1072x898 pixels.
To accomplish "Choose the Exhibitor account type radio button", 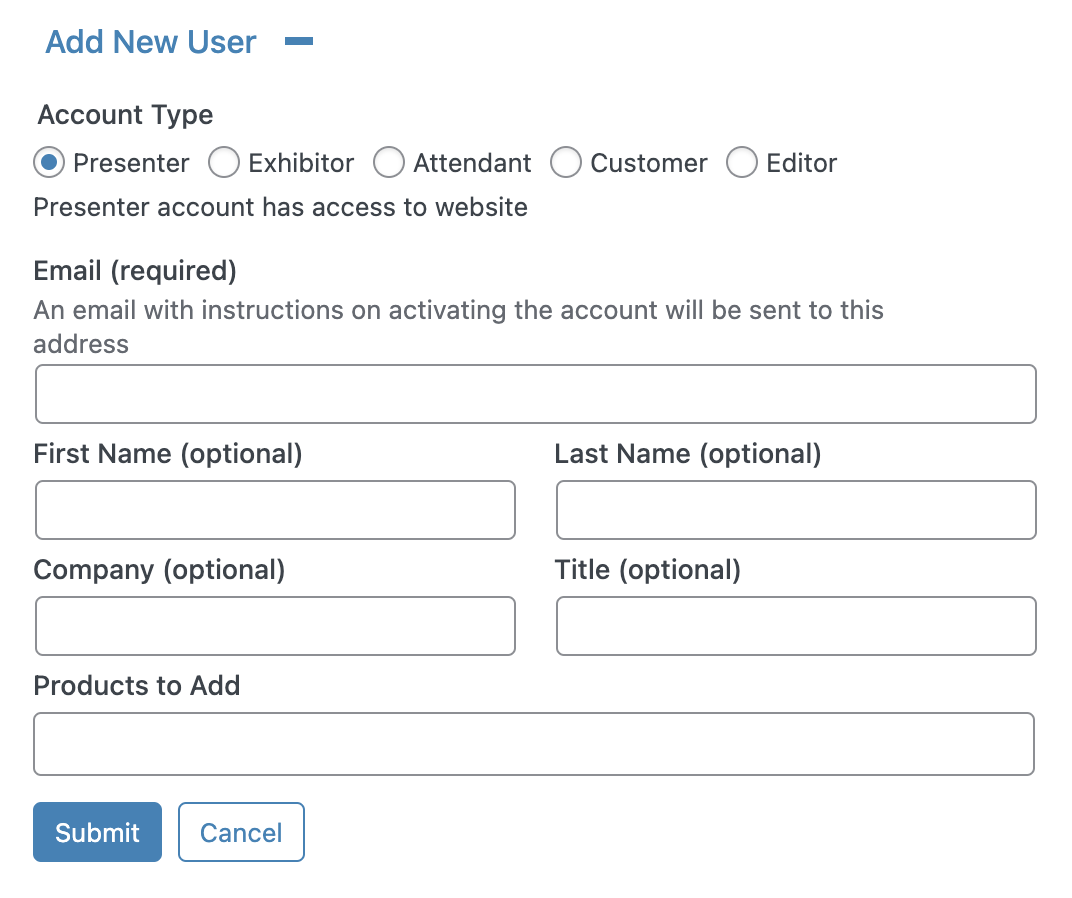I will [x=223, y=162].
